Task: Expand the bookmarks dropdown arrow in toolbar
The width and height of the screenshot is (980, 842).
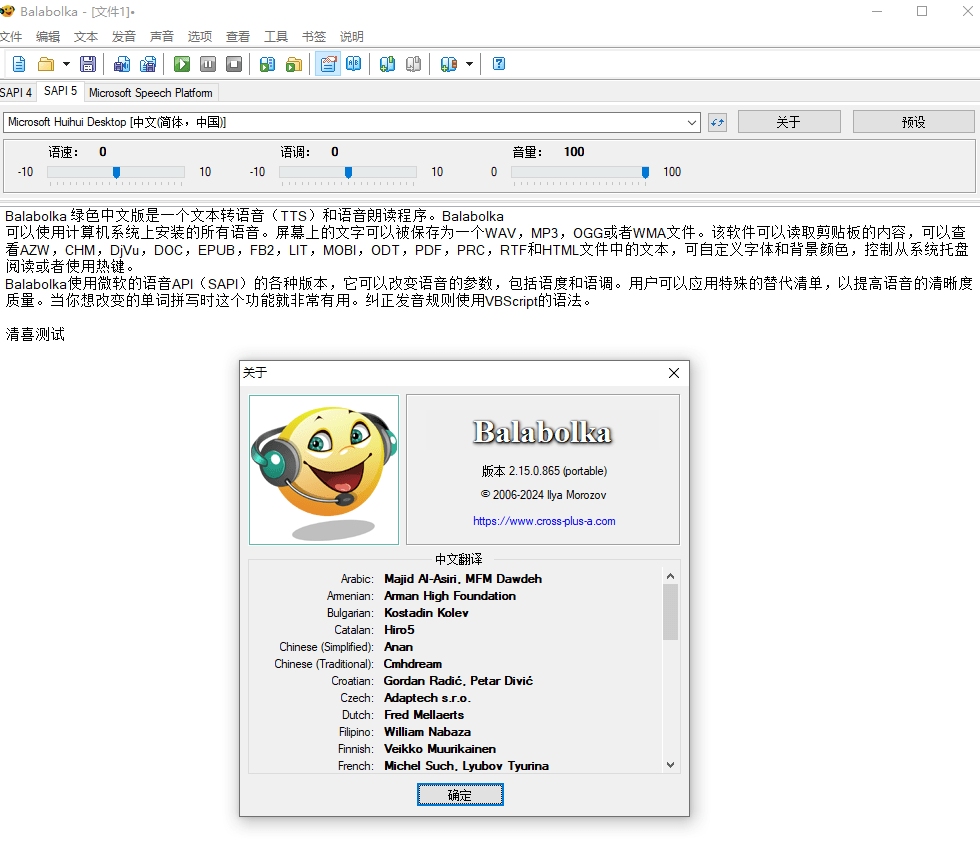Action: pyautogui.click(x=469, y=64)
